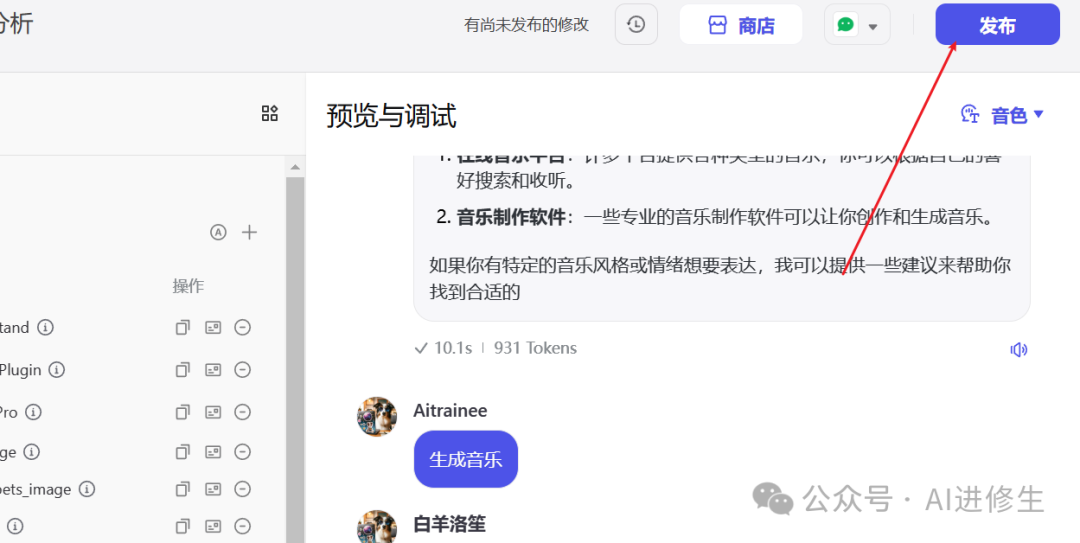Click the green WeChat channel icon
The height and width of the screenshot is (543, 1080).
pos(846,25)
